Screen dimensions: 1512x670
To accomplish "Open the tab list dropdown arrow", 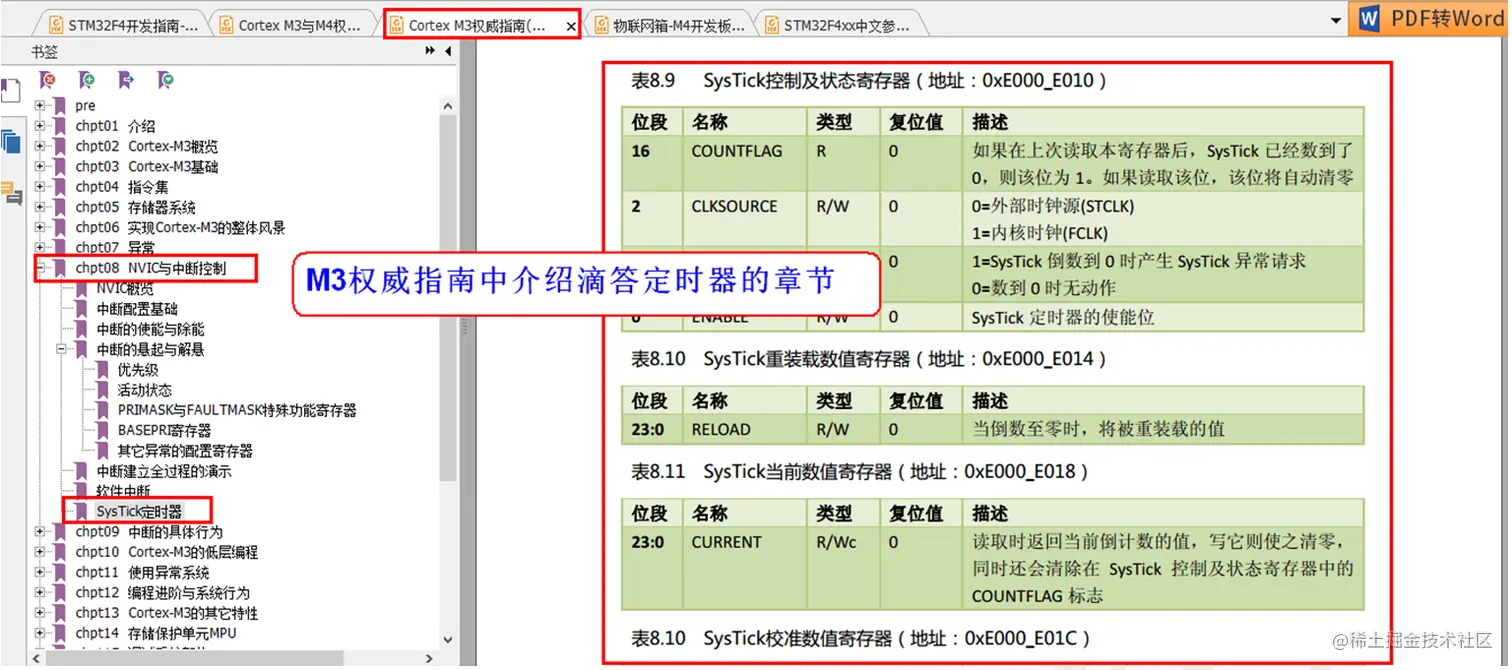I will pyautogui.click(x=1336, y=21).
